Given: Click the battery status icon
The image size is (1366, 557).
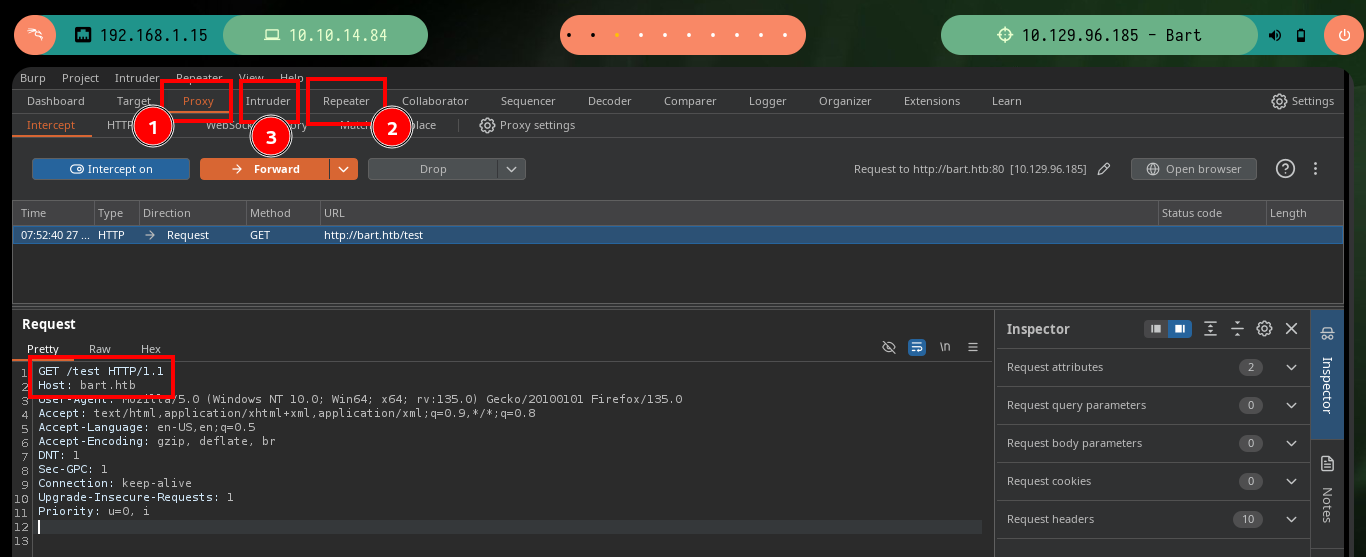Looking at the screenshot, I should pos(1301,35).
